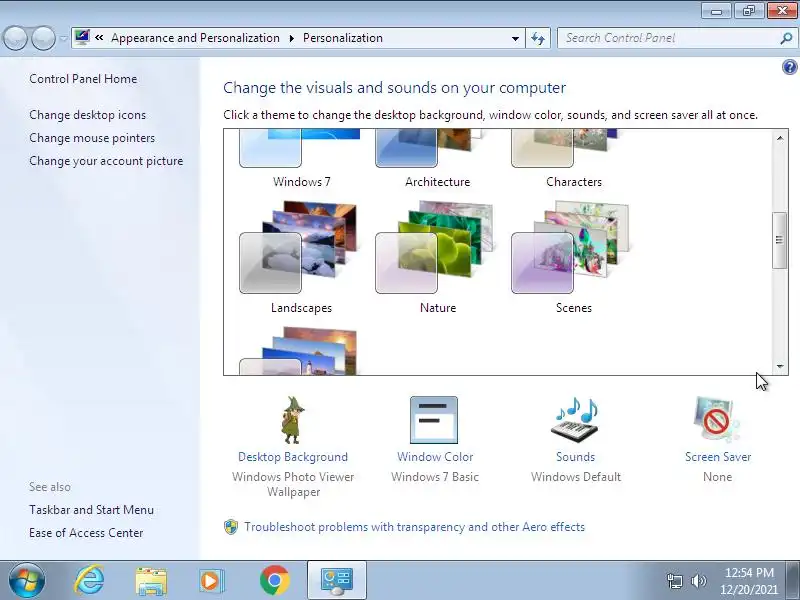Viewport: 800px width, 600px height.
Task: Open Taskbar and Start Menu link
Action: 91,510
